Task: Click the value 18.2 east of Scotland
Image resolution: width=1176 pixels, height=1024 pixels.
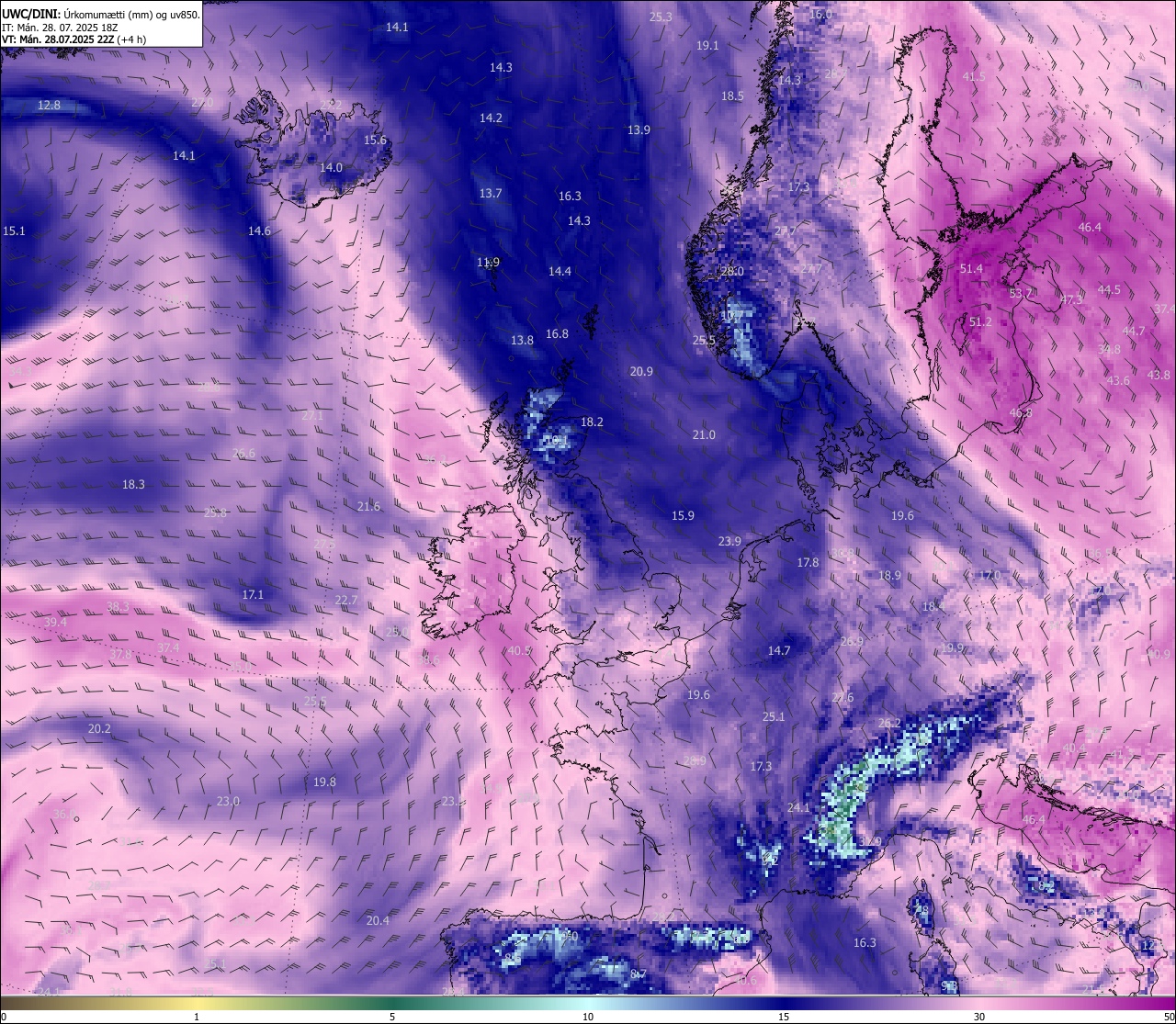Action: (x=592, y=422)
